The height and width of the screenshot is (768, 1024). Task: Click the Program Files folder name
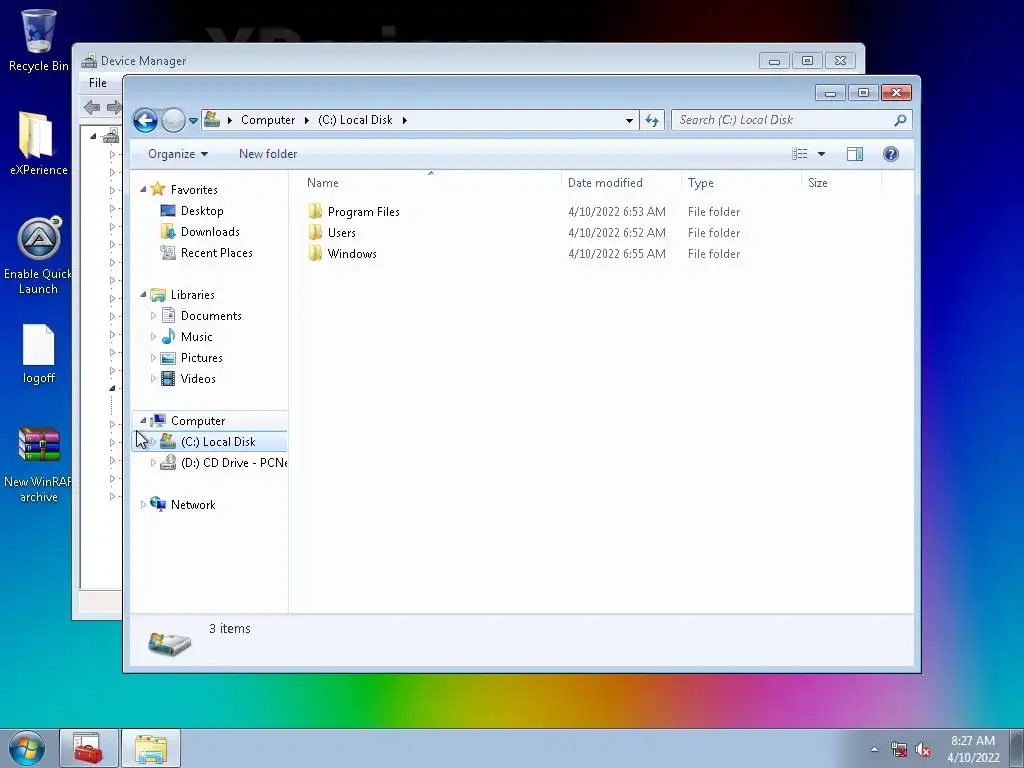(x=364, y=212)
